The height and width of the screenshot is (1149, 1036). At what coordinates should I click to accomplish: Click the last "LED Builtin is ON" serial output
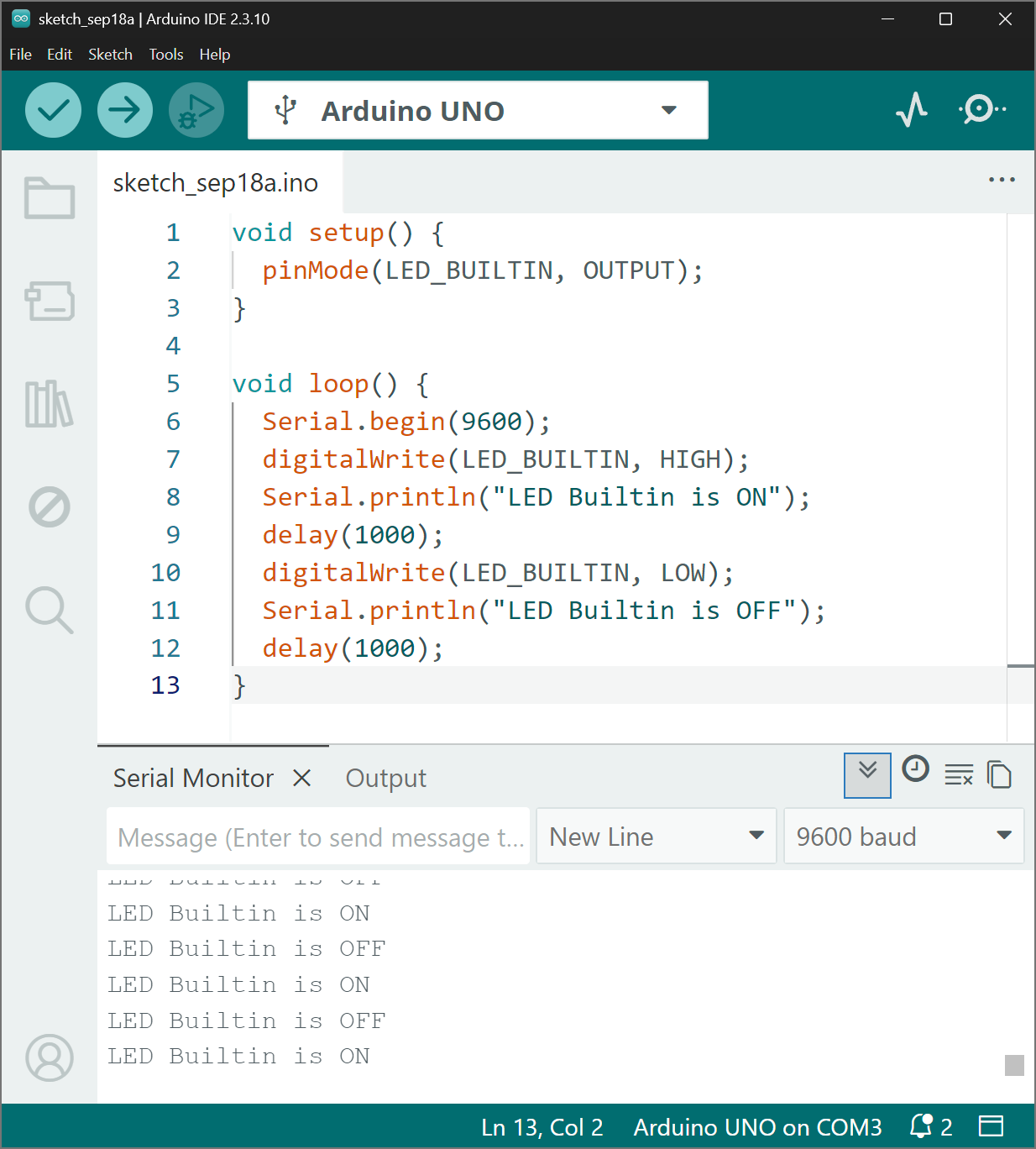[238, 1056]
